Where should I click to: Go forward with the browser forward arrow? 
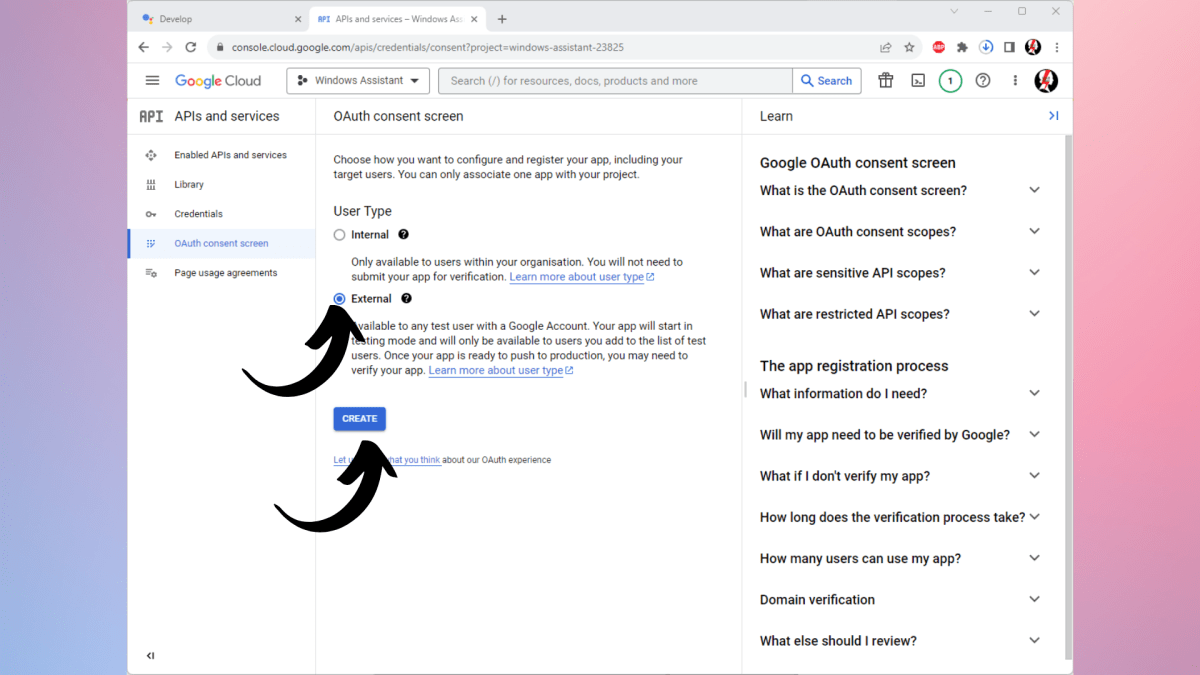coord(167,47)
